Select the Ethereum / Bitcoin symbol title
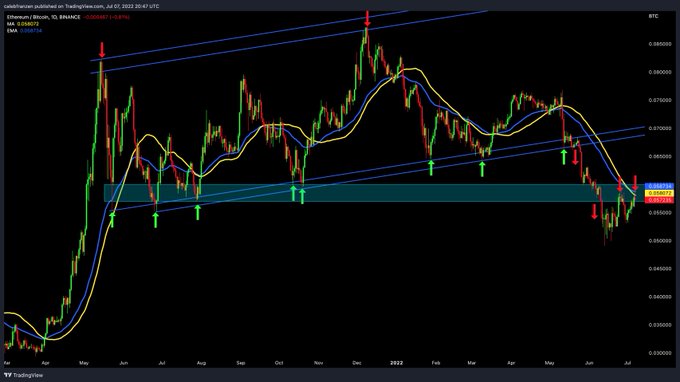The width and height of the screenshot is (680, 382). tap(43, 17)
